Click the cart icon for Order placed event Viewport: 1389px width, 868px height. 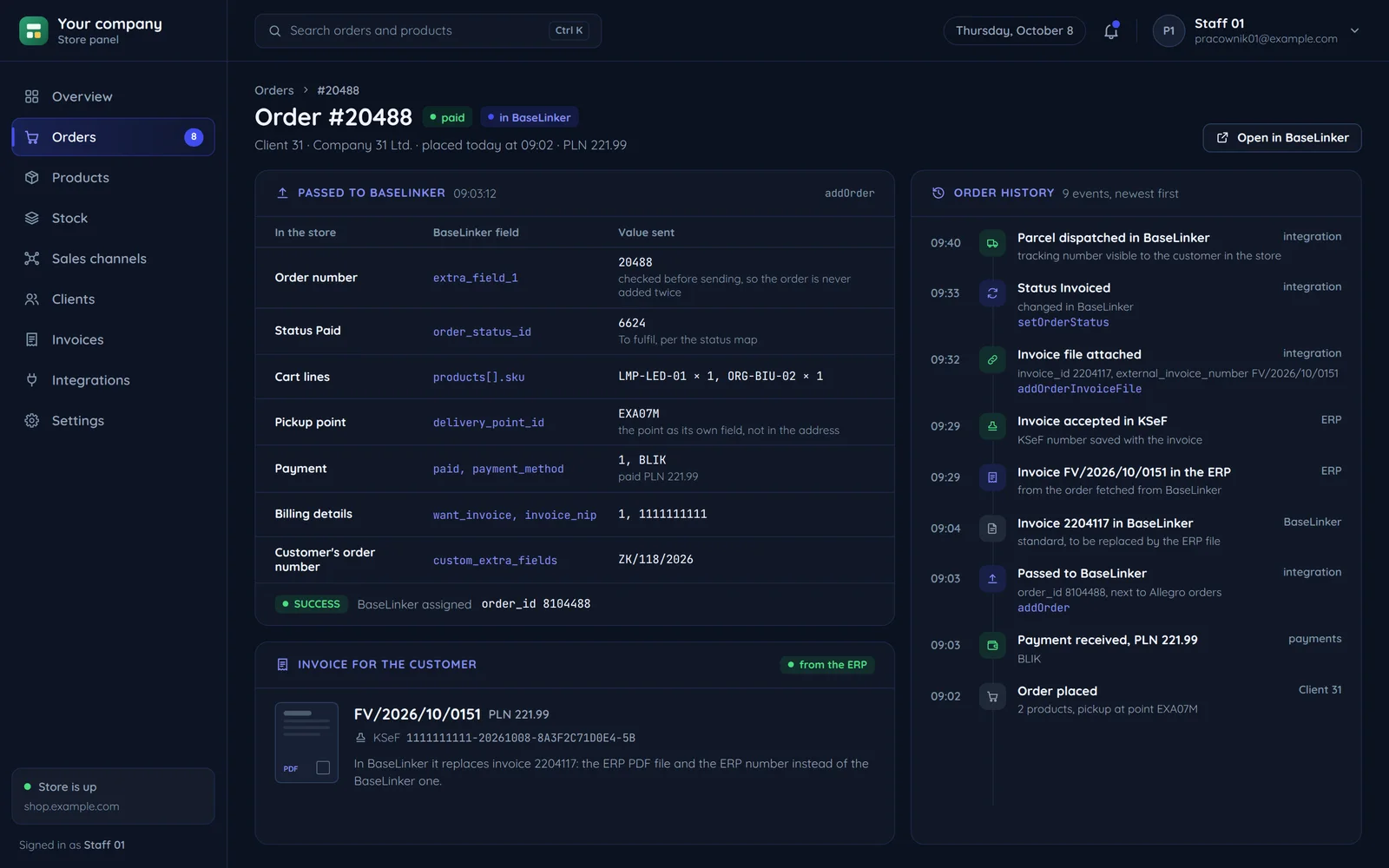(x=992, y=696)
